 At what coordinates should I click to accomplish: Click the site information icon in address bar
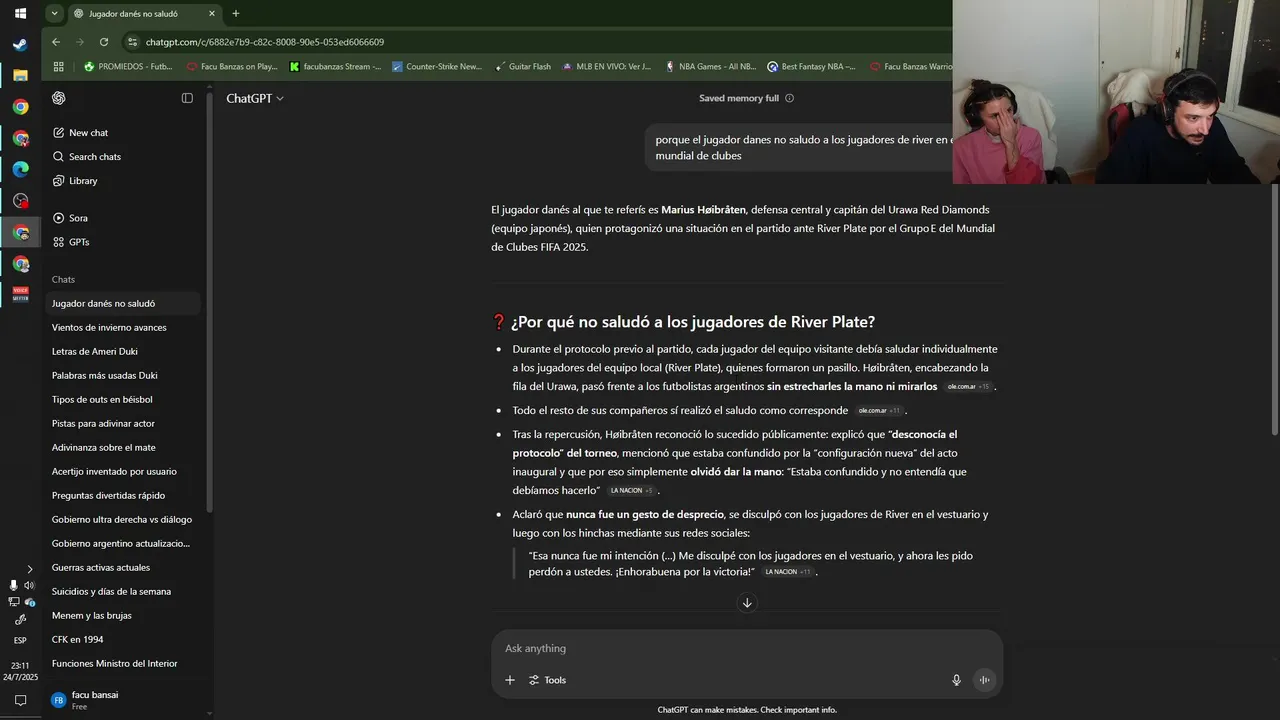point(132,42)
